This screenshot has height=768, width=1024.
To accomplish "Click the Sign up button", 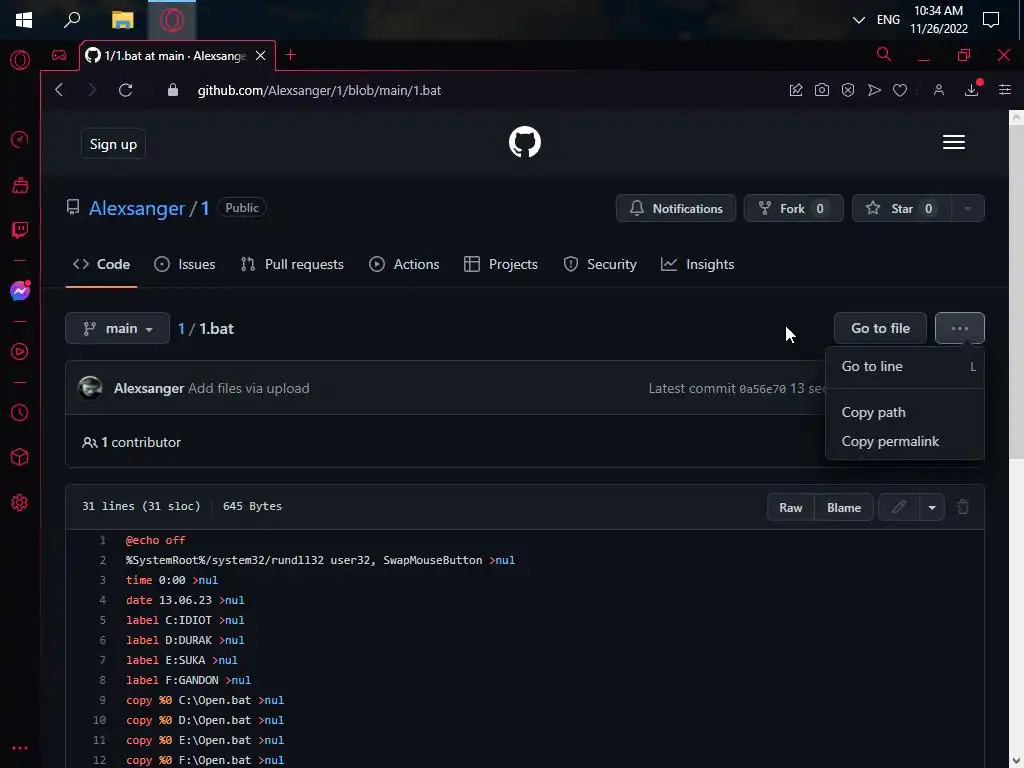I will coord(113,144).
